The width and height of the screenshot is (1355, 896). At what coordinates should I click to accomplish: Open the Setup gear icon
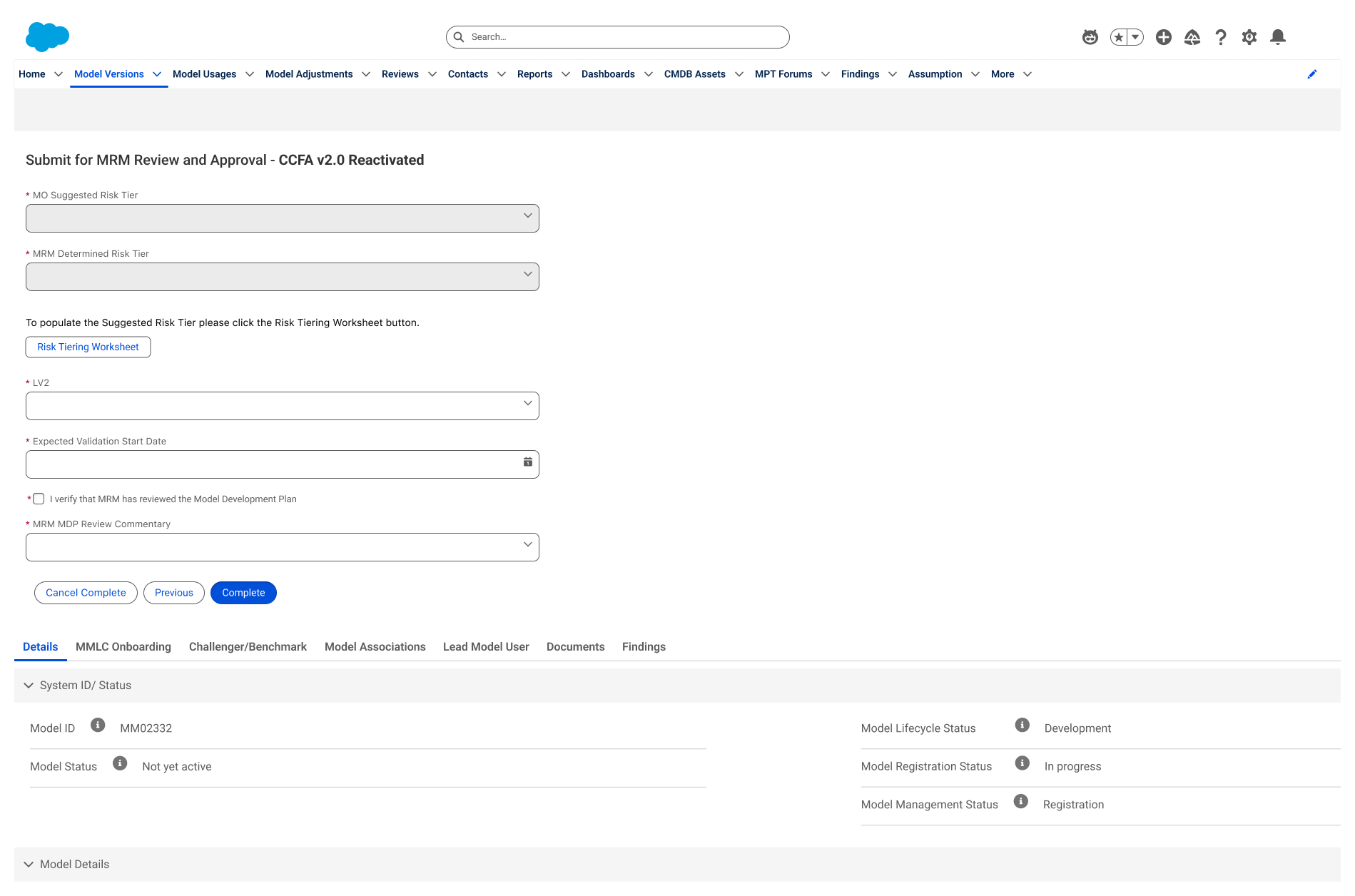(1249, 37)
